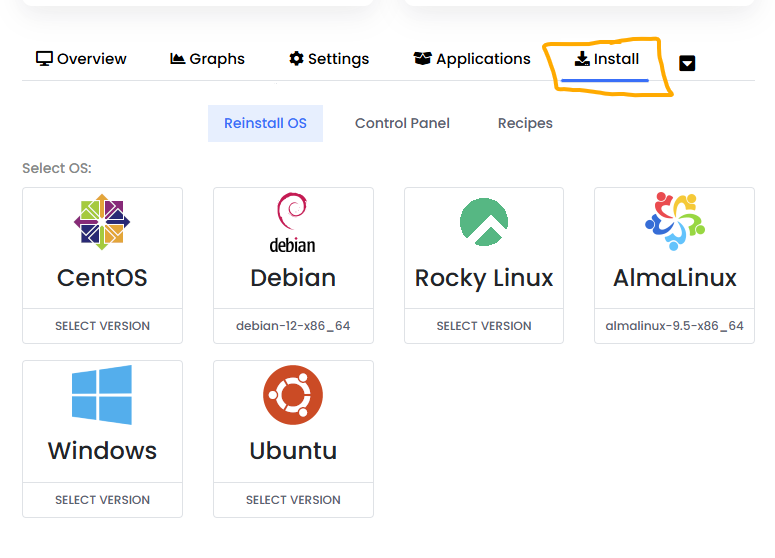Select the Reinstall OS sub-tab
Image resolution: width=775 pixels, height=558 pixels.
pos(265,123)
